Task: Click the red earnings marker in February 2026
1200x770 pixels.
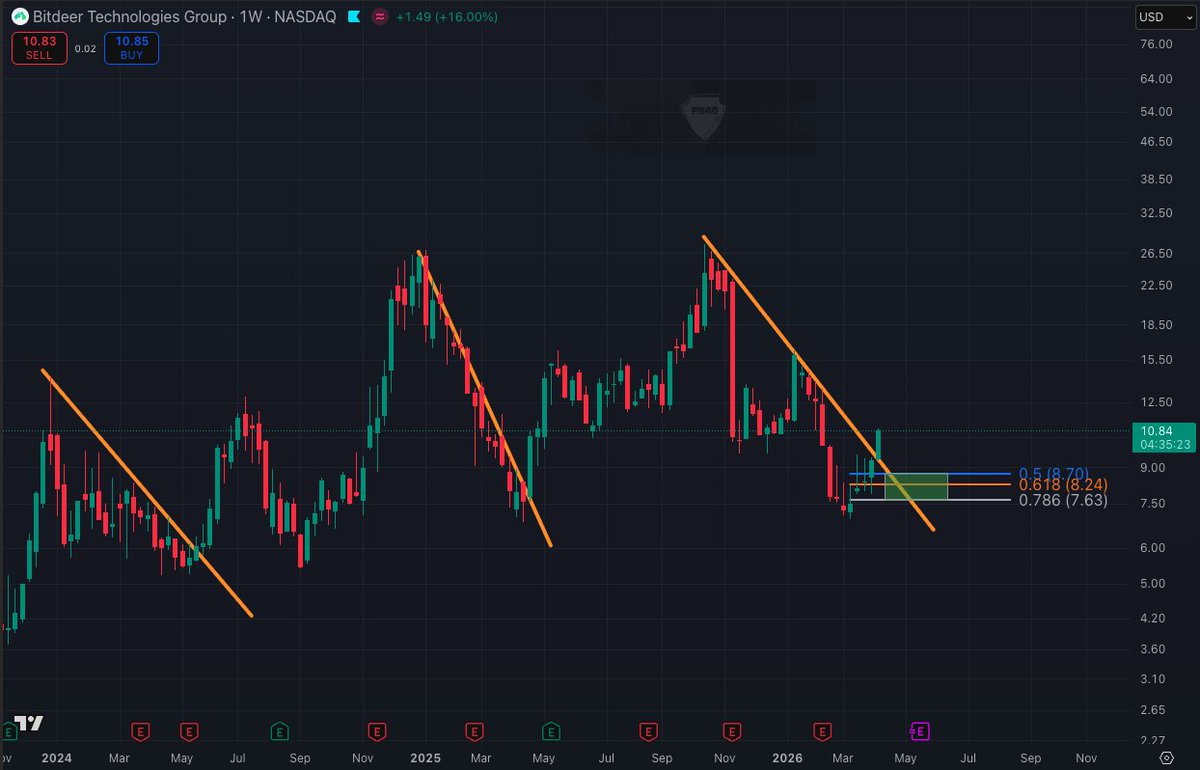Action: (x=823, y=732)
